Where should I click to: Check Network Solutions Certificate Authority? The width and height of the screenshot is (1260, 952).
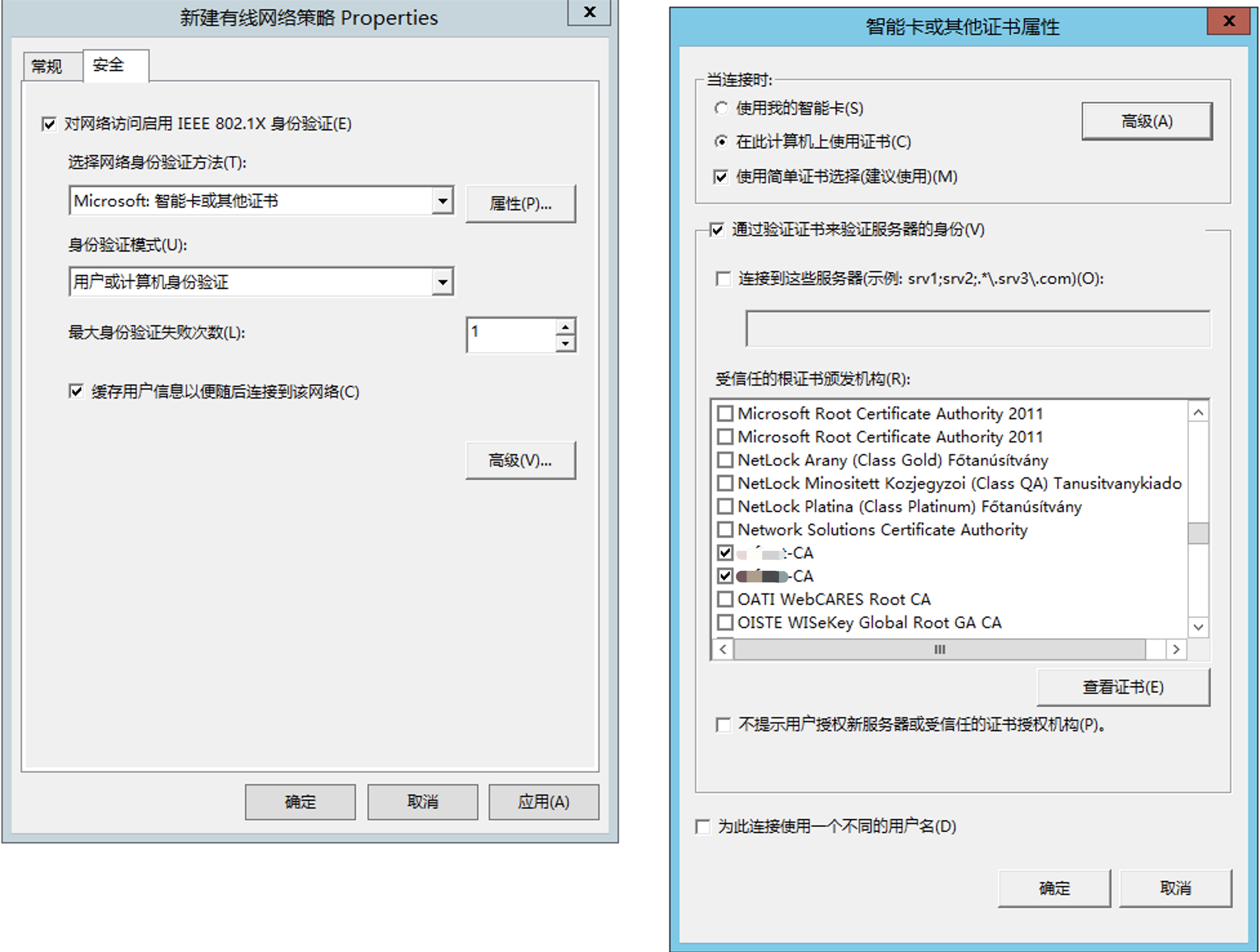click(725, 530)
